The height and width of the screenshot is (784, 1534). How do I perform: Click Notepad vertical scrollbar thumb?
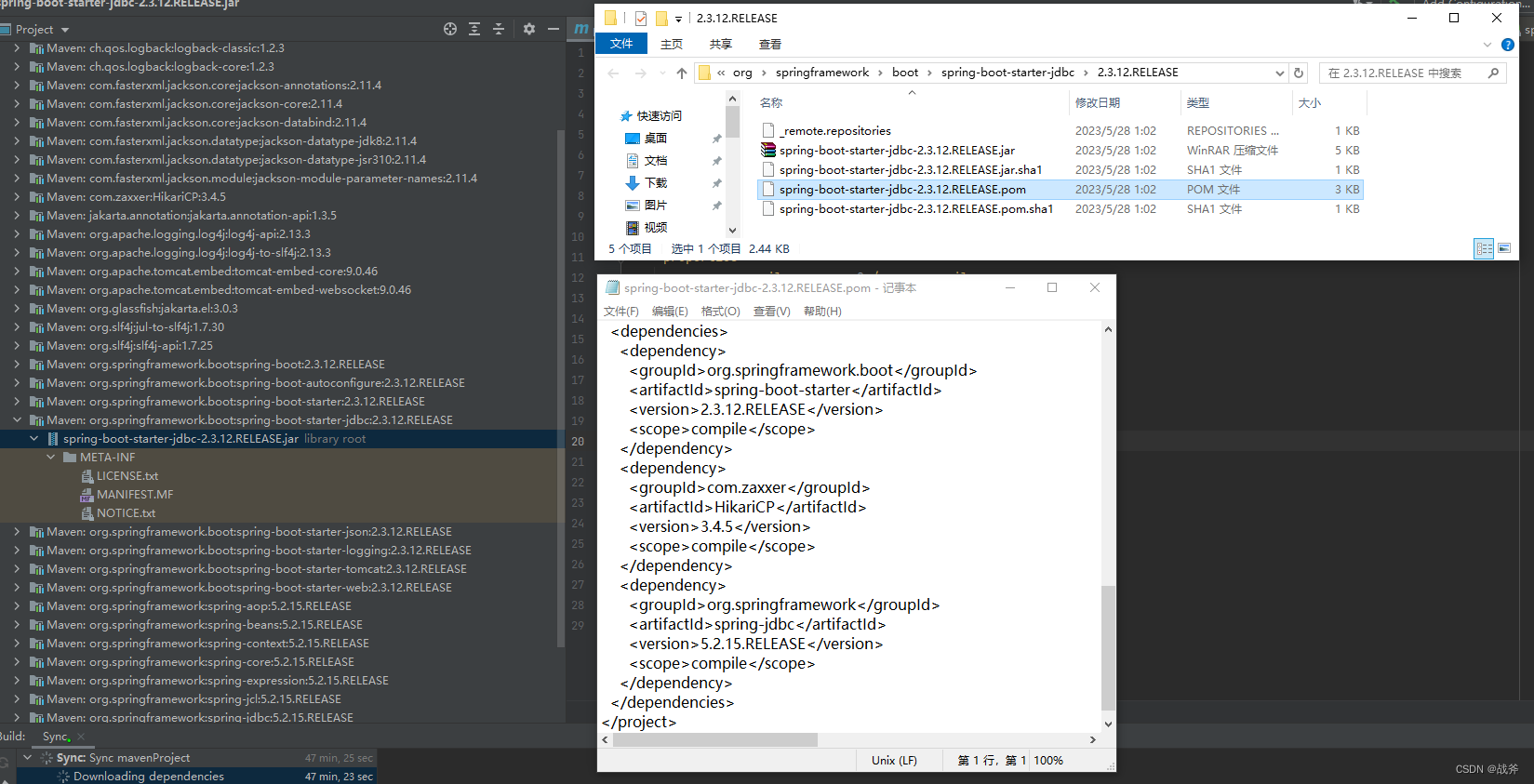[1108, 649]
